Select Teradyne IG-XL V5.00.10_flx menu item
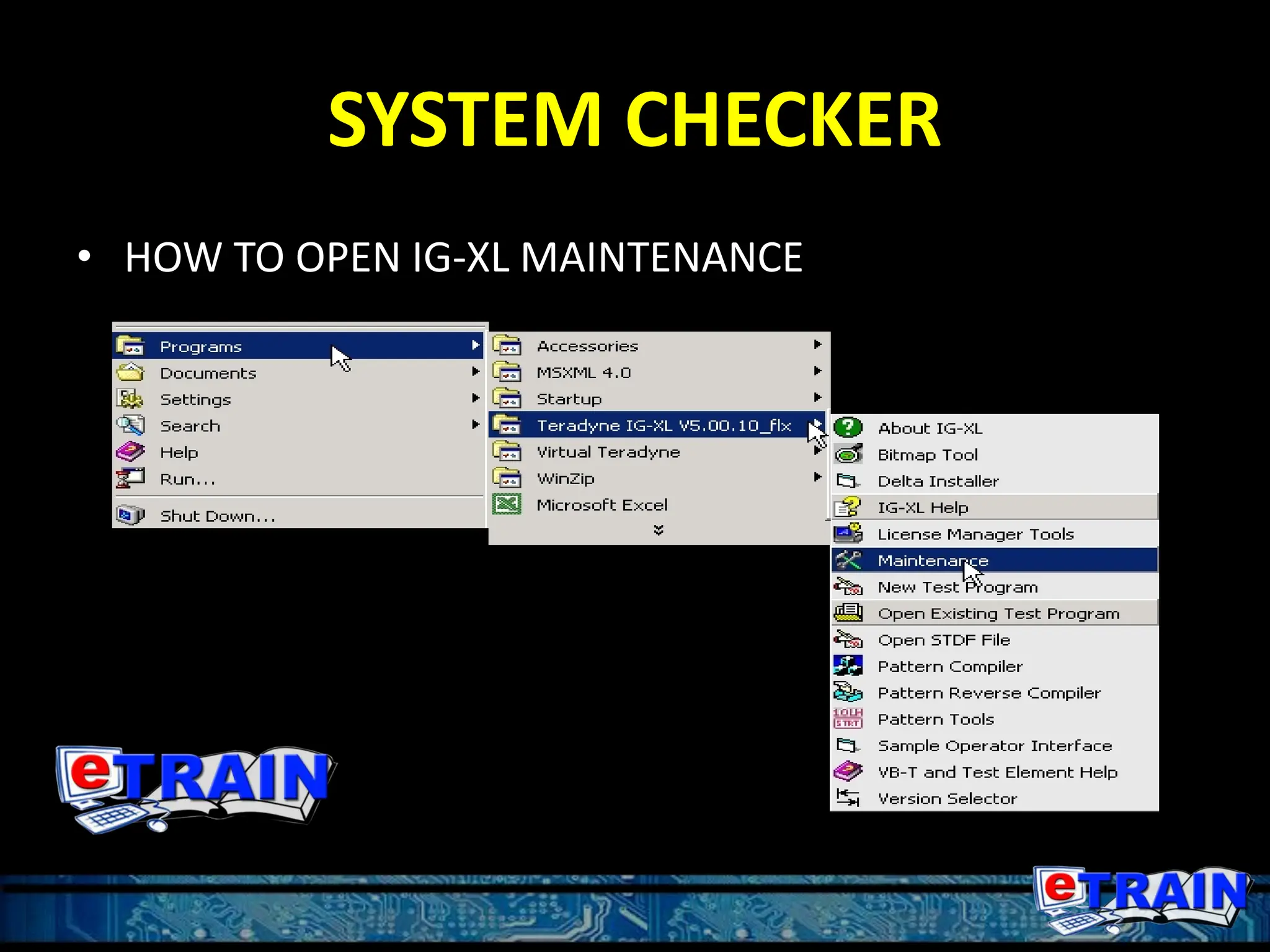The height and width of the screenshot is (952, 1270). click(x=657, y=425)
